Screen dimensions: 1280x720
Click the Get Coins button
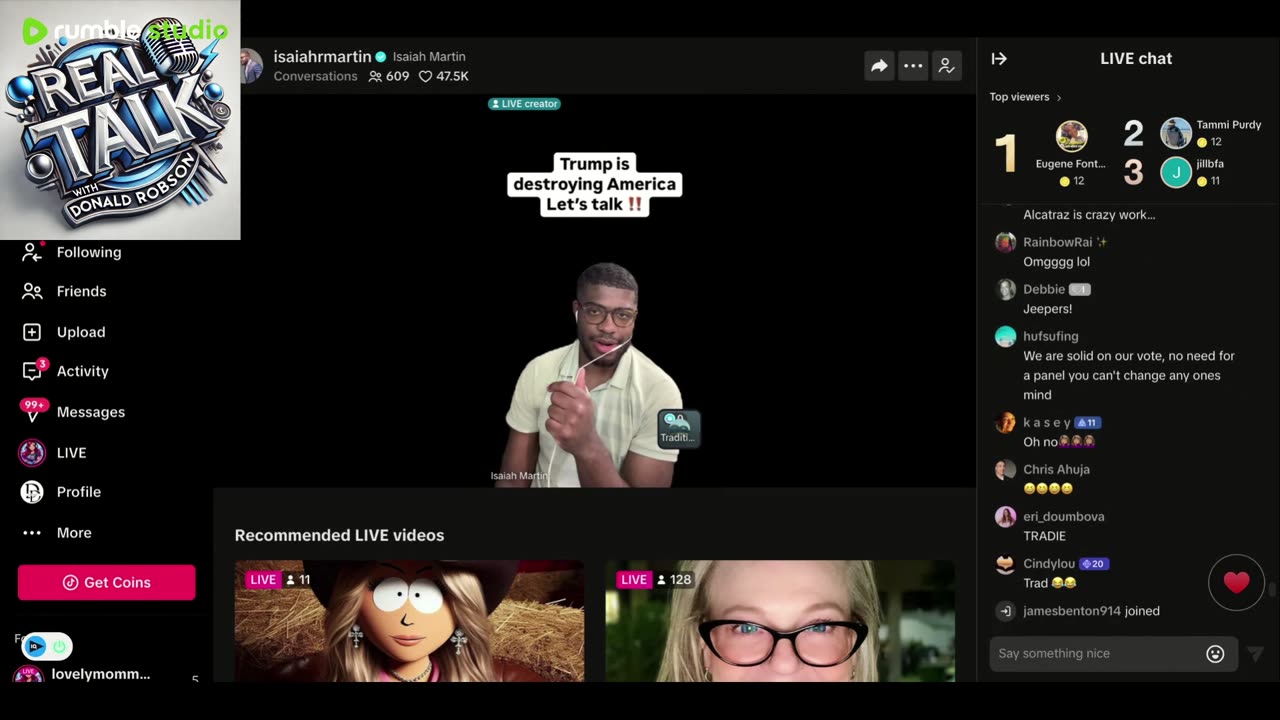click(106, 582)
